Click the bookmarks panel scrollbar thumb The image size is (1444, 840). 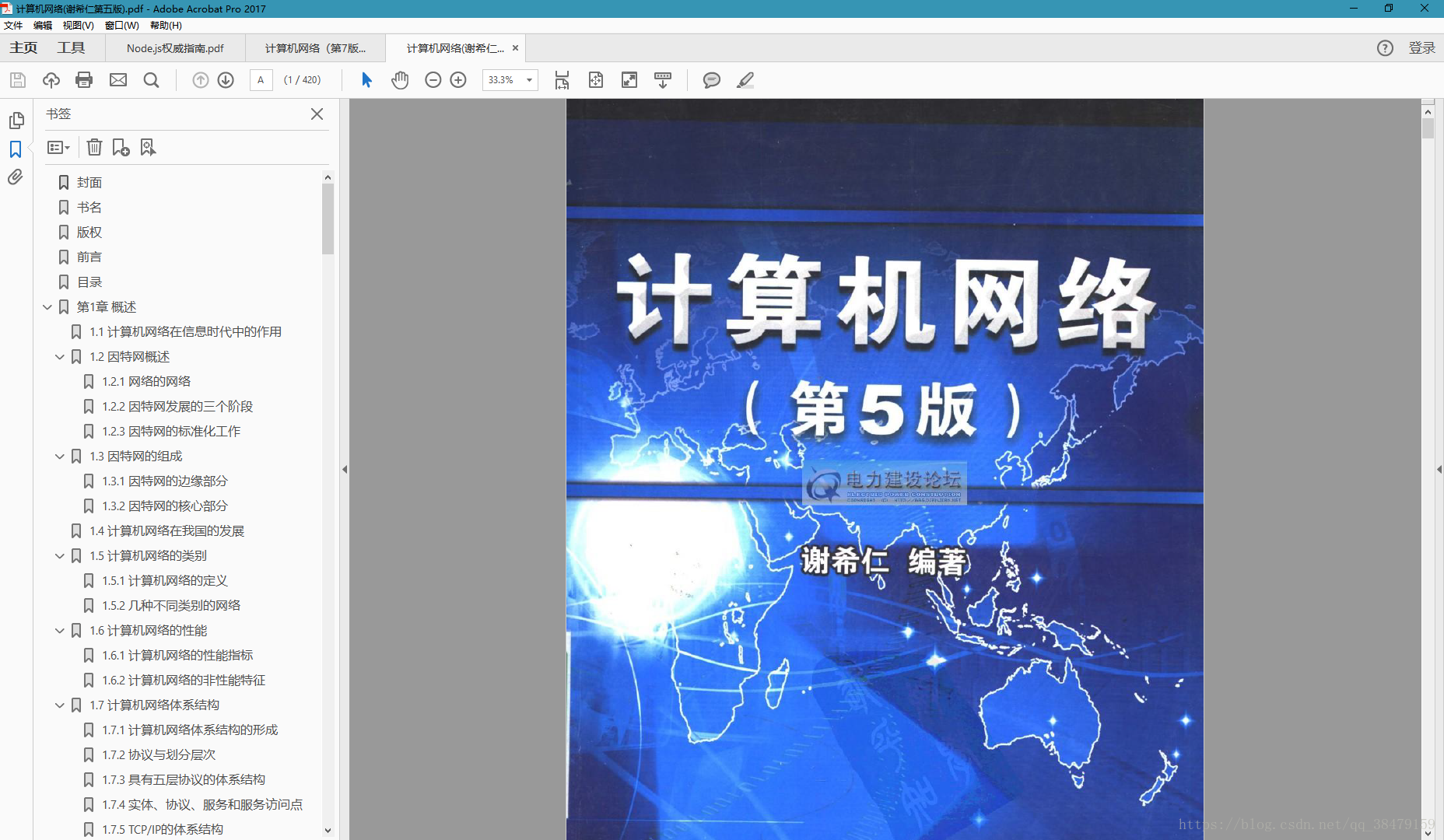(328, 219)
